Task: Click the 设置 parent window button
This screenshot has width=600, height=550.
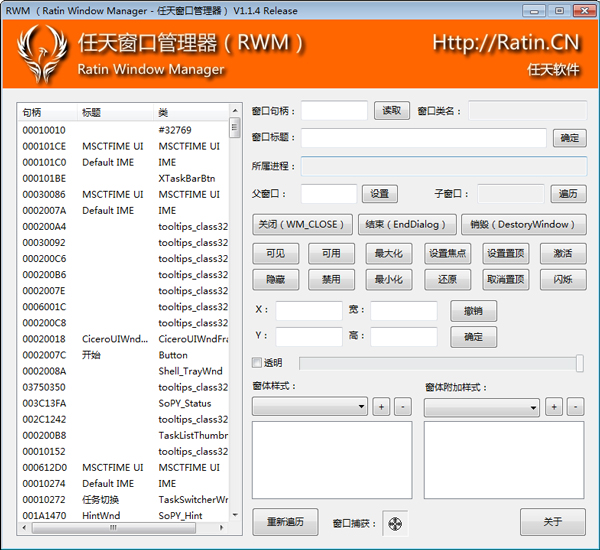Action: pos(380,194)
